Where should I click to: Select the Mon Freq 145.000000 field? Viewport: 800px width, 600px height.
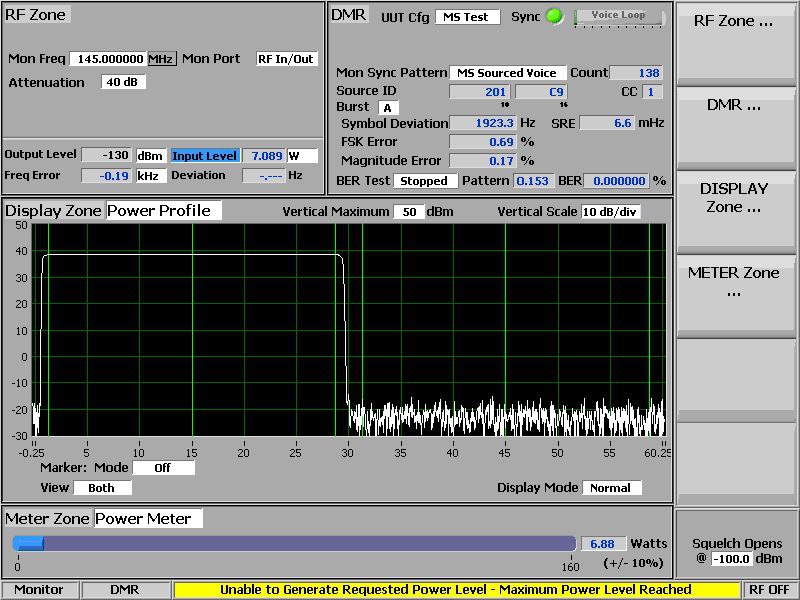click(x=109, y=59)
